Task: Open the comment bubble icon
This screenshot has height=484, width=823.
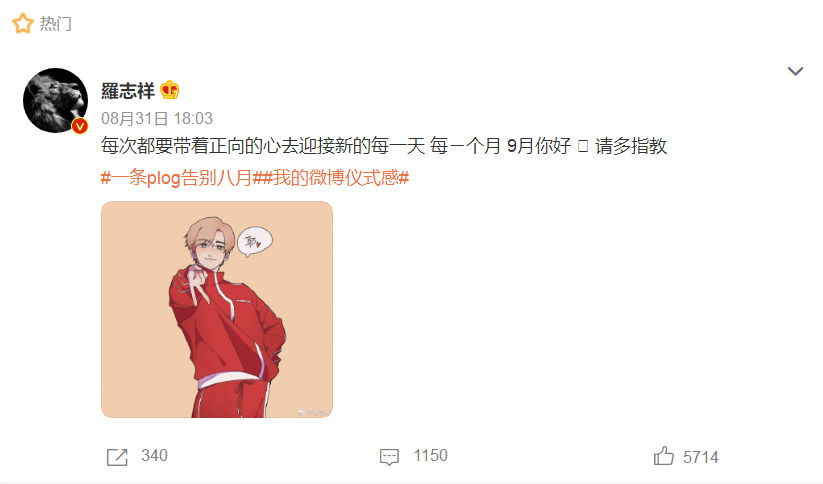Action: 389,457
